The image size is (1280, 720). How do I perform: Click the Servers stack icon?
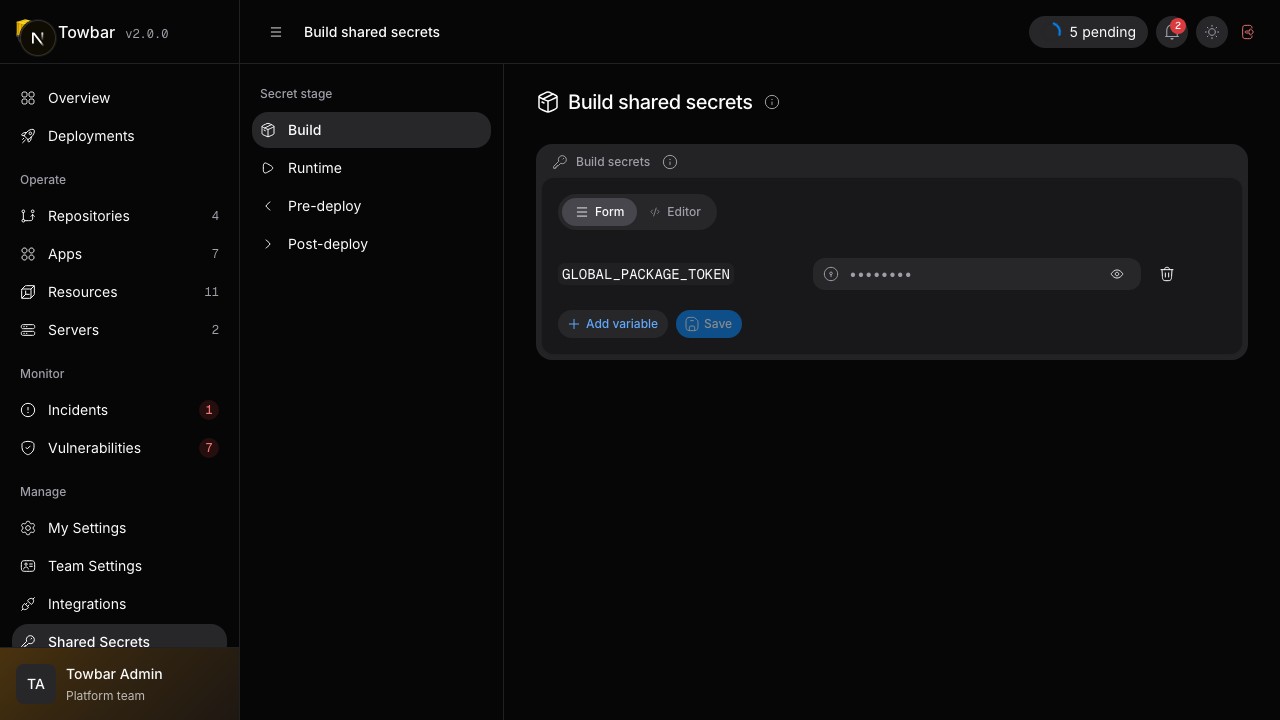[28, 330]
